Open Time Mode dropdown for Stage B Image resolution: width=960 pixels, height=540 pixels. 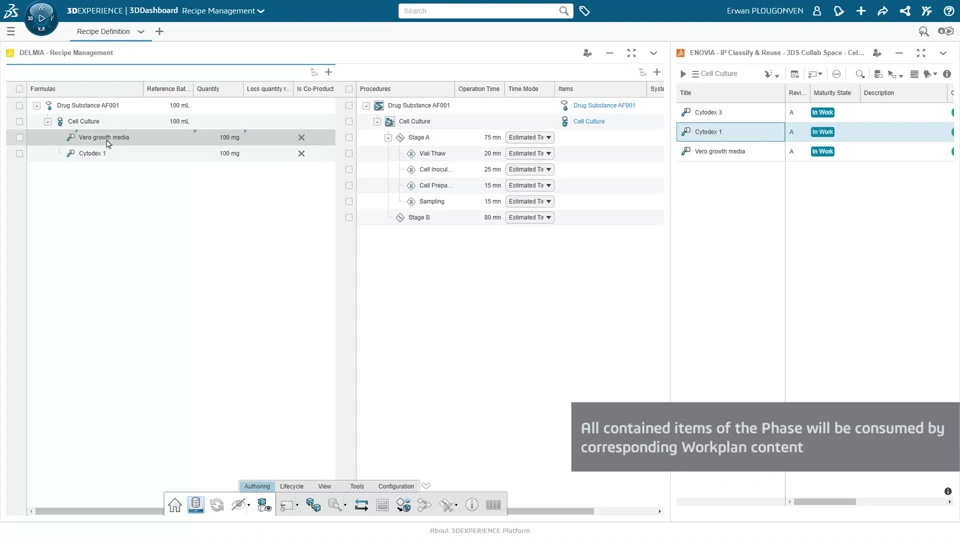530,217
